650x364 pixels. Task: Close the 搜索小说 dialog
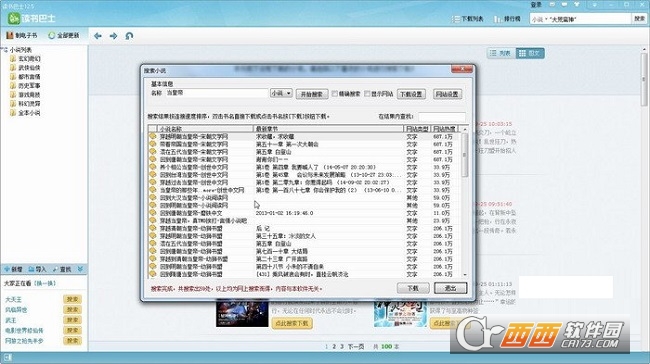[462, 69]
